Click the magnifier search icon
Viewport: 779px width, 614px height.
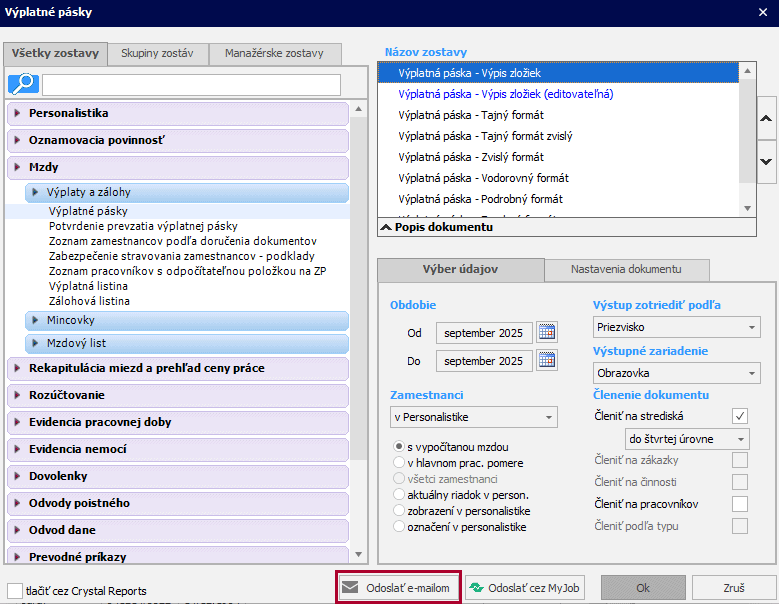(x=23, y=84)
